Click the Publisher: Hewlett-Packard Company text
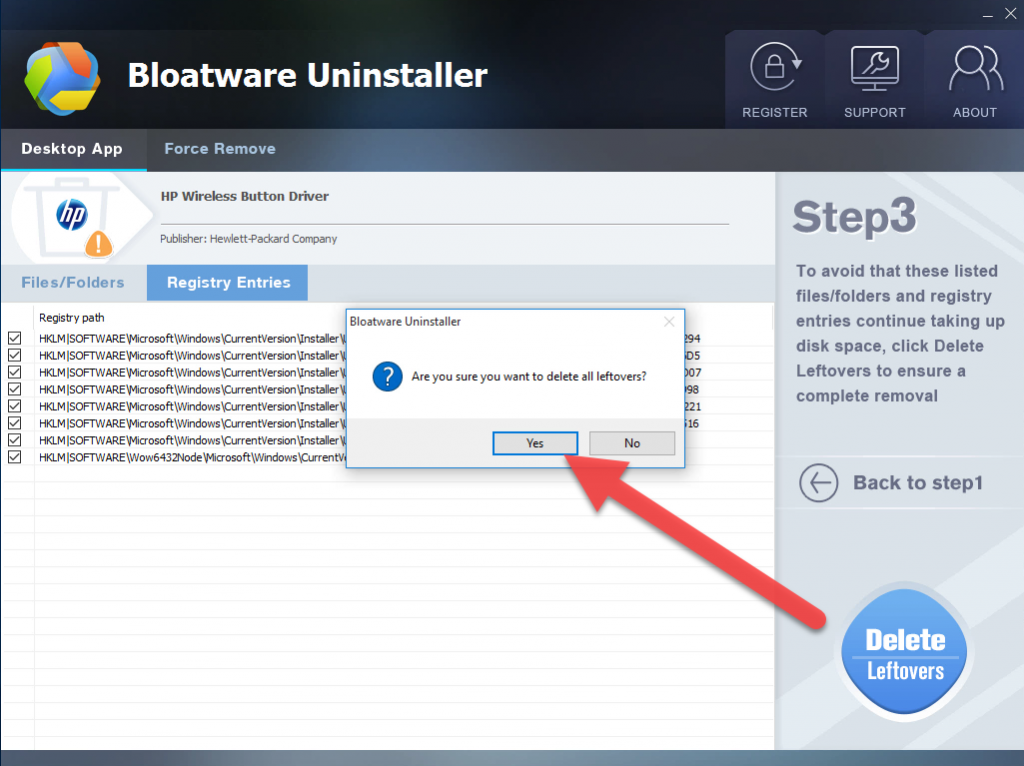Image resolution: width=1024 pixels, height=766 pixels. point(249,239)
